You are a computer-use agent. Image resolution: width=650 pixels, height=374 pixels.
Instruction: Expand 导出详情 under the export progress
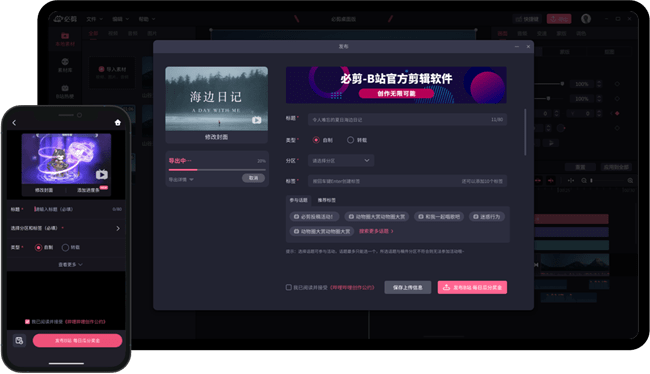(181, 180)
